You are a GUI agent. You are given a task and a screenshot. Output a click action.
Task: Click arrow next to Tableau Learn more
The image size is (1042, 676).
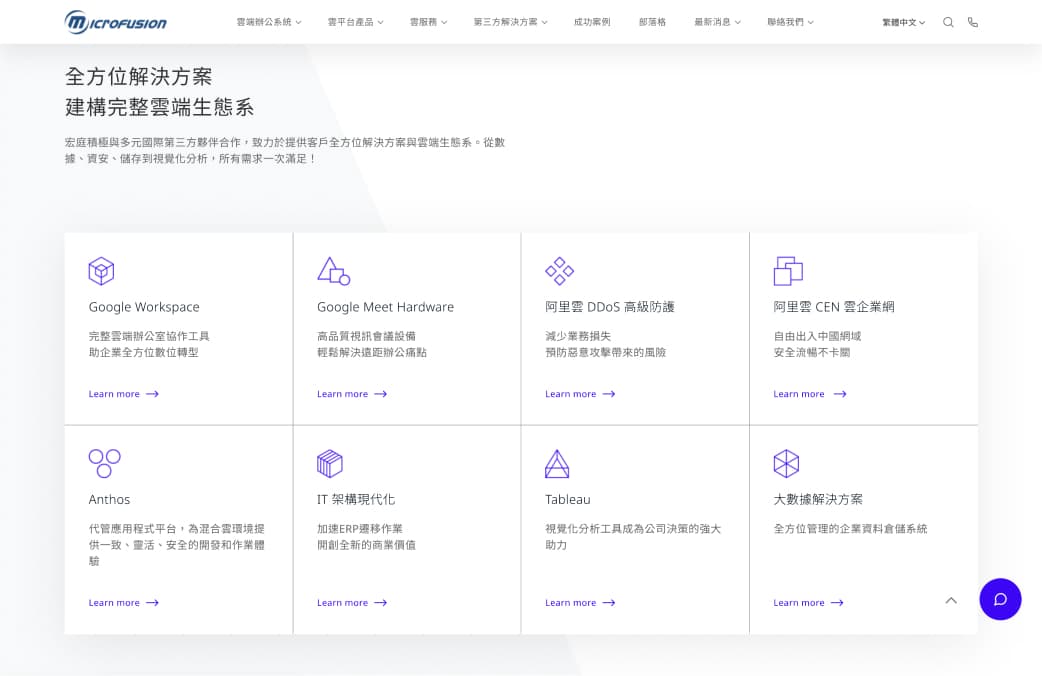click(x=609, y=603)
